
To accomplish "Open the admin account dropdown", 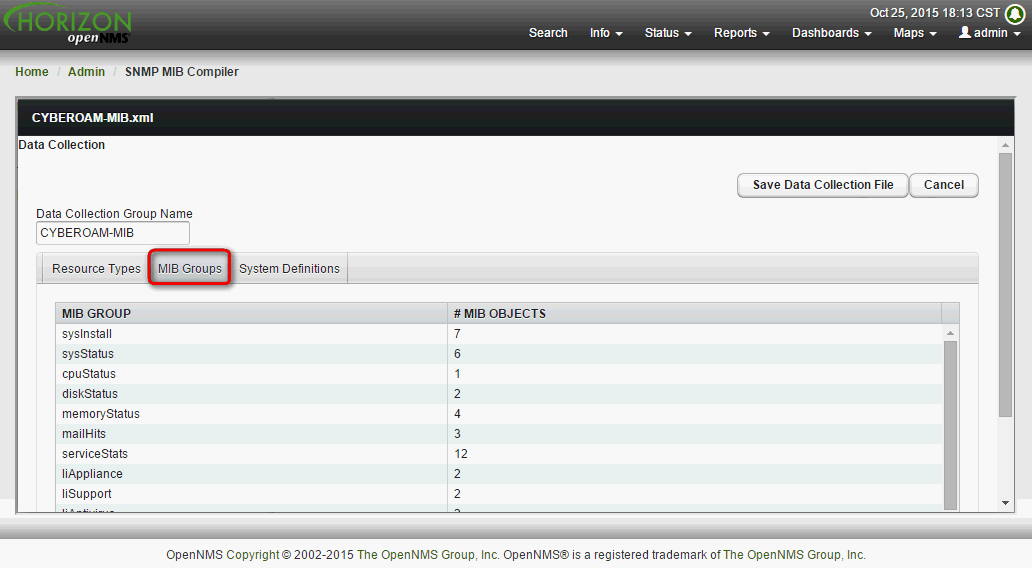I will tap(990, 33).
